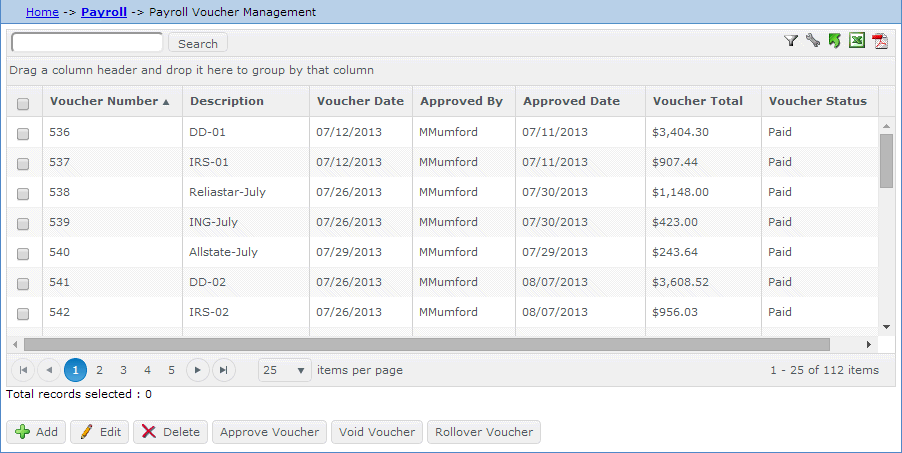Select checkbox for voucher 540
Viewport: 902px width, 453px height.
(23, 253)
